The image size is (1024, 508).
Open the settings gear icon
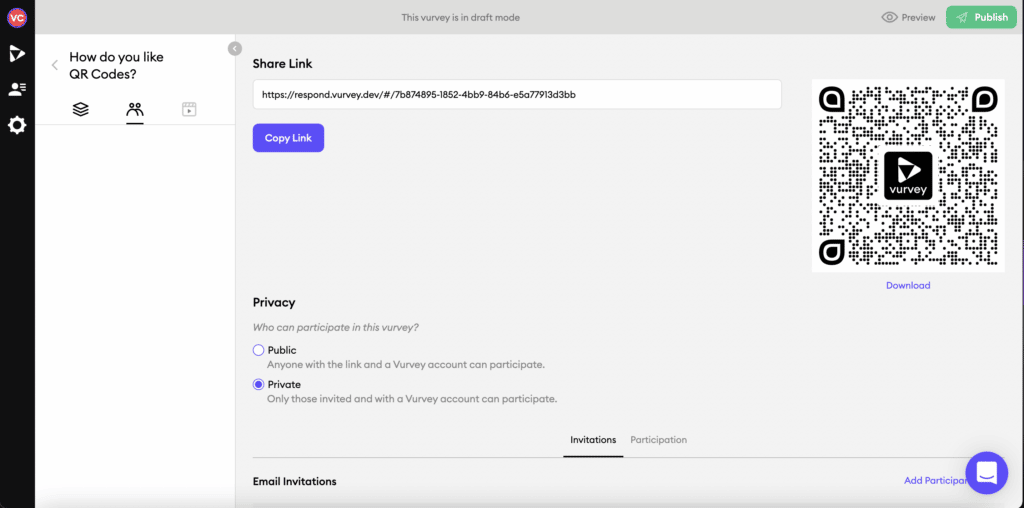[17, 125]
